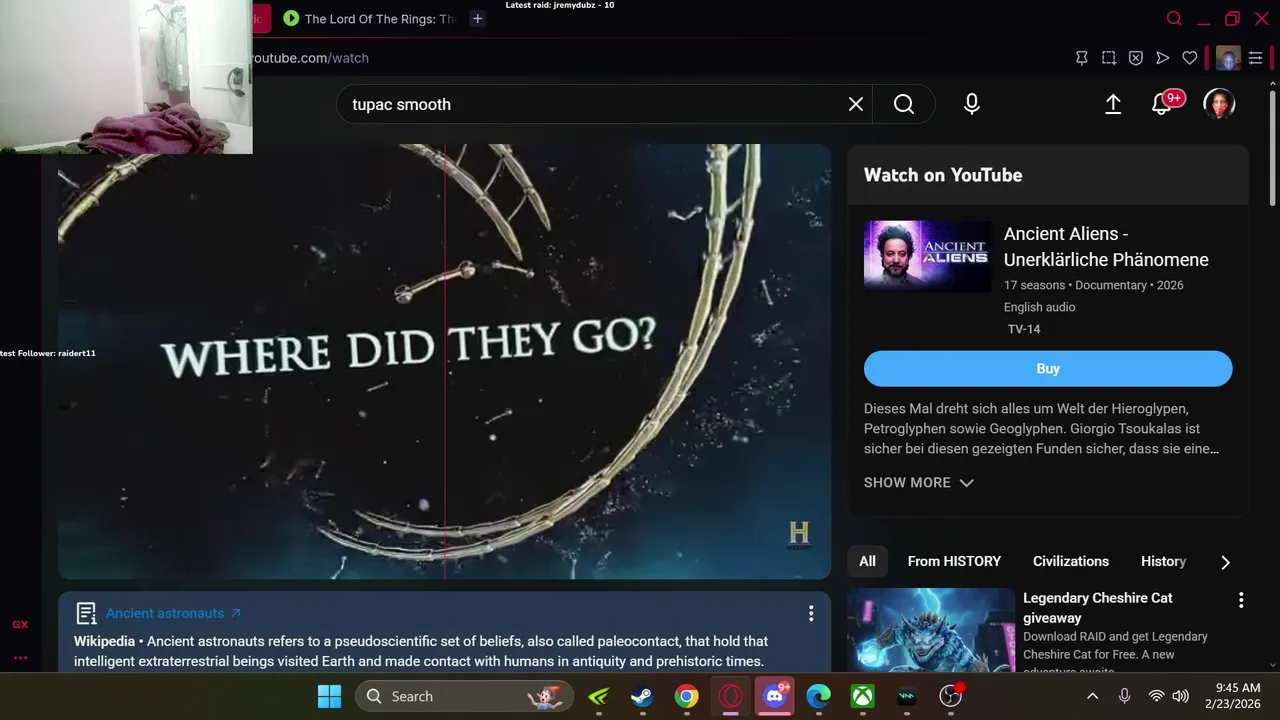Open the Opera profile picture icon
This screenshot has height=720, width=1280.
point(1229,58)
